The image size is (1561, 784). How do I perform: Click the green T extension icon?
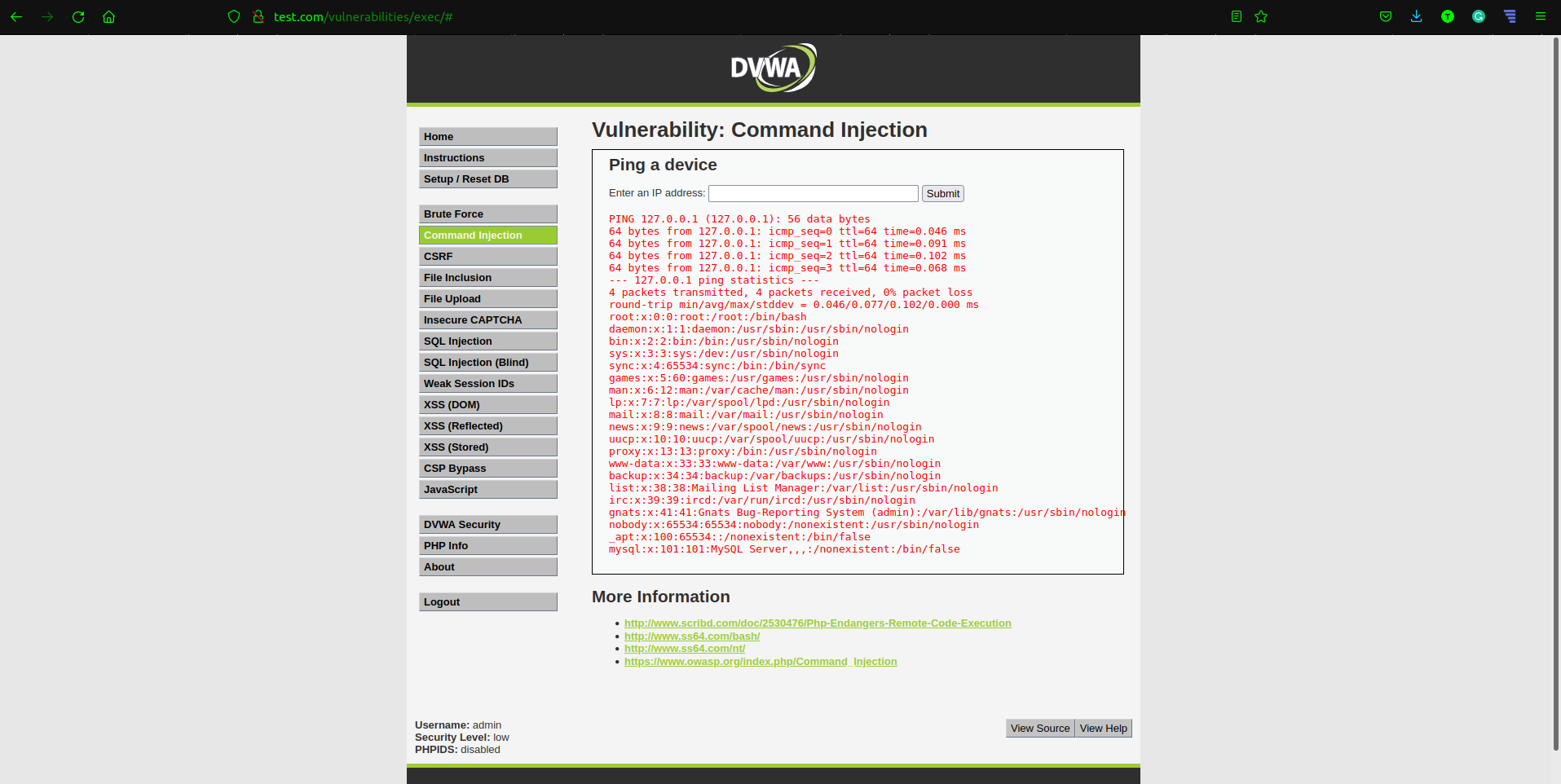[x=1448, y=16]
